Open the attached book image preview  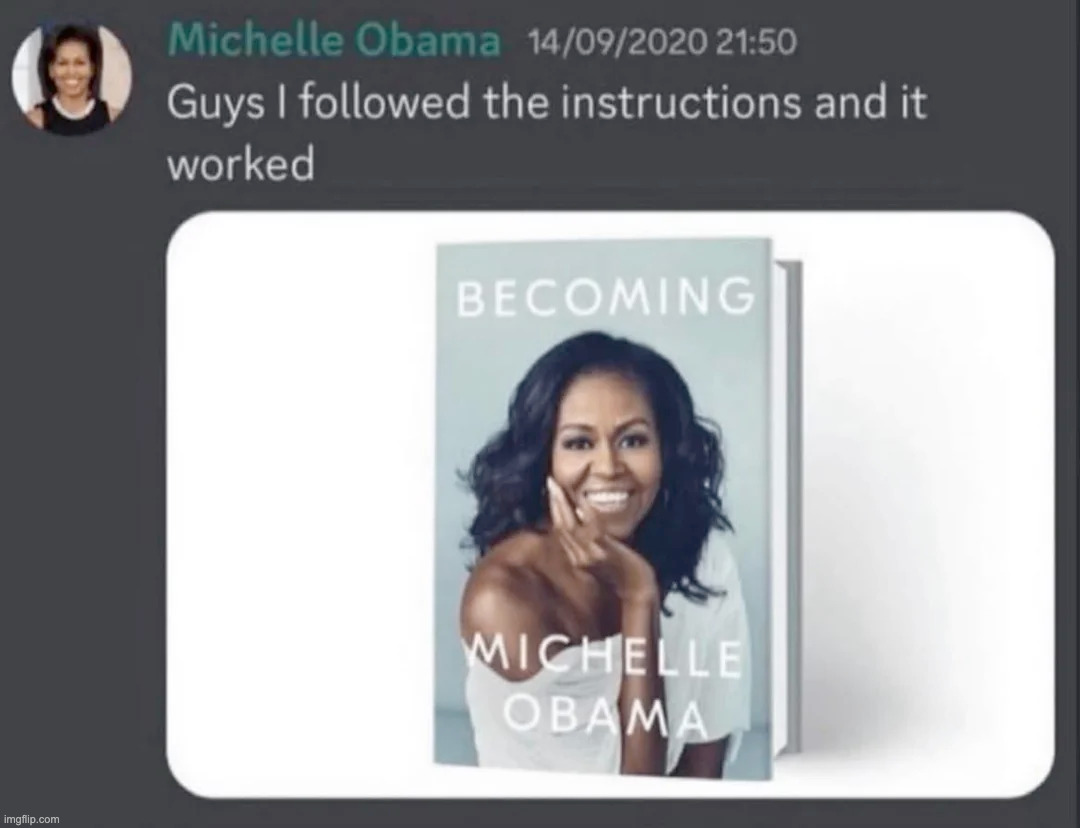610,504
